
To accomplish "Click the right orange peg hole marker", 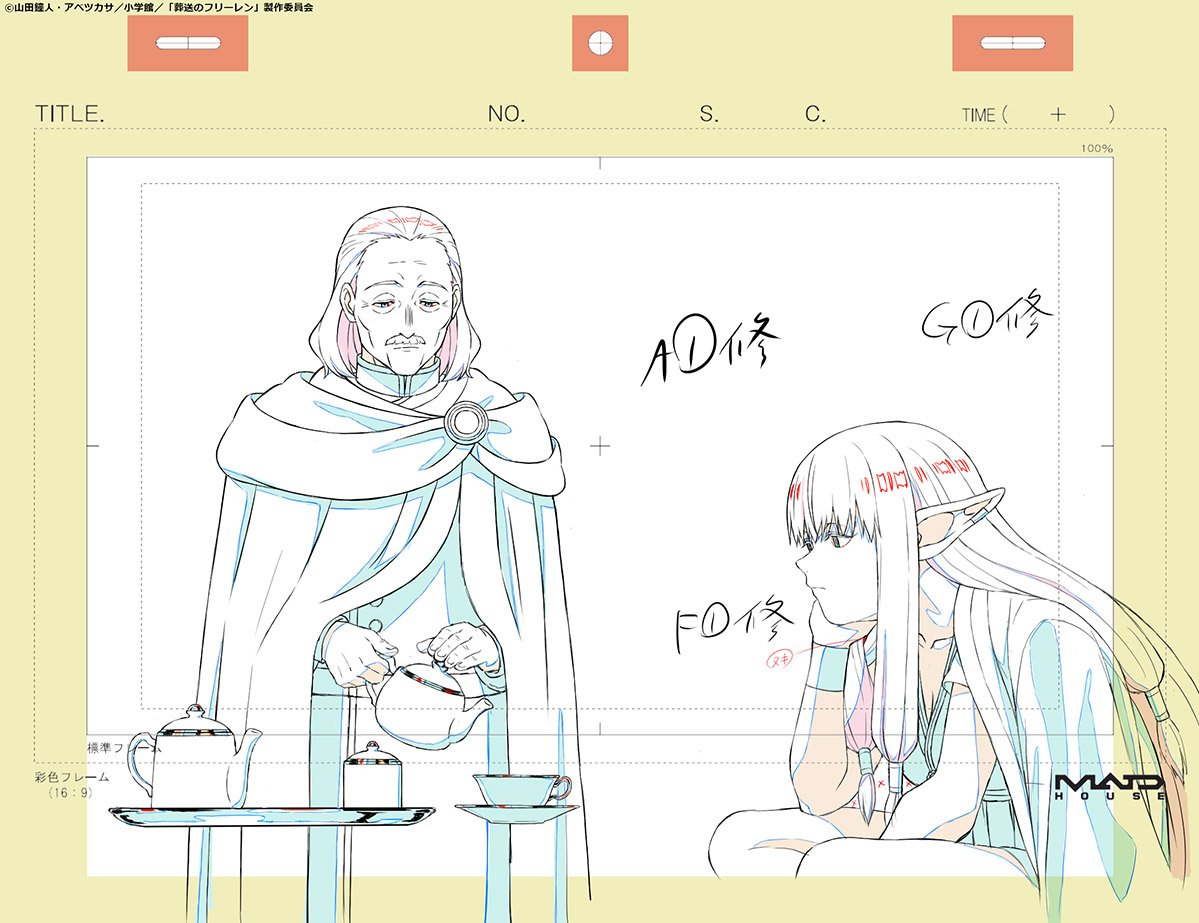I will (x=1012, y=44).
